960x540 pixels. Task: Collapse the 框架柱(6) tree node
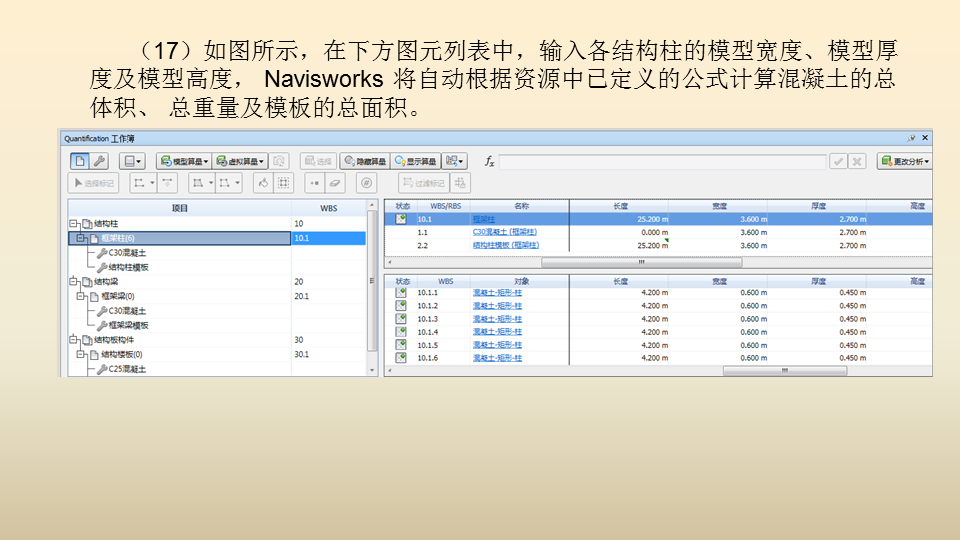(81, 238)
